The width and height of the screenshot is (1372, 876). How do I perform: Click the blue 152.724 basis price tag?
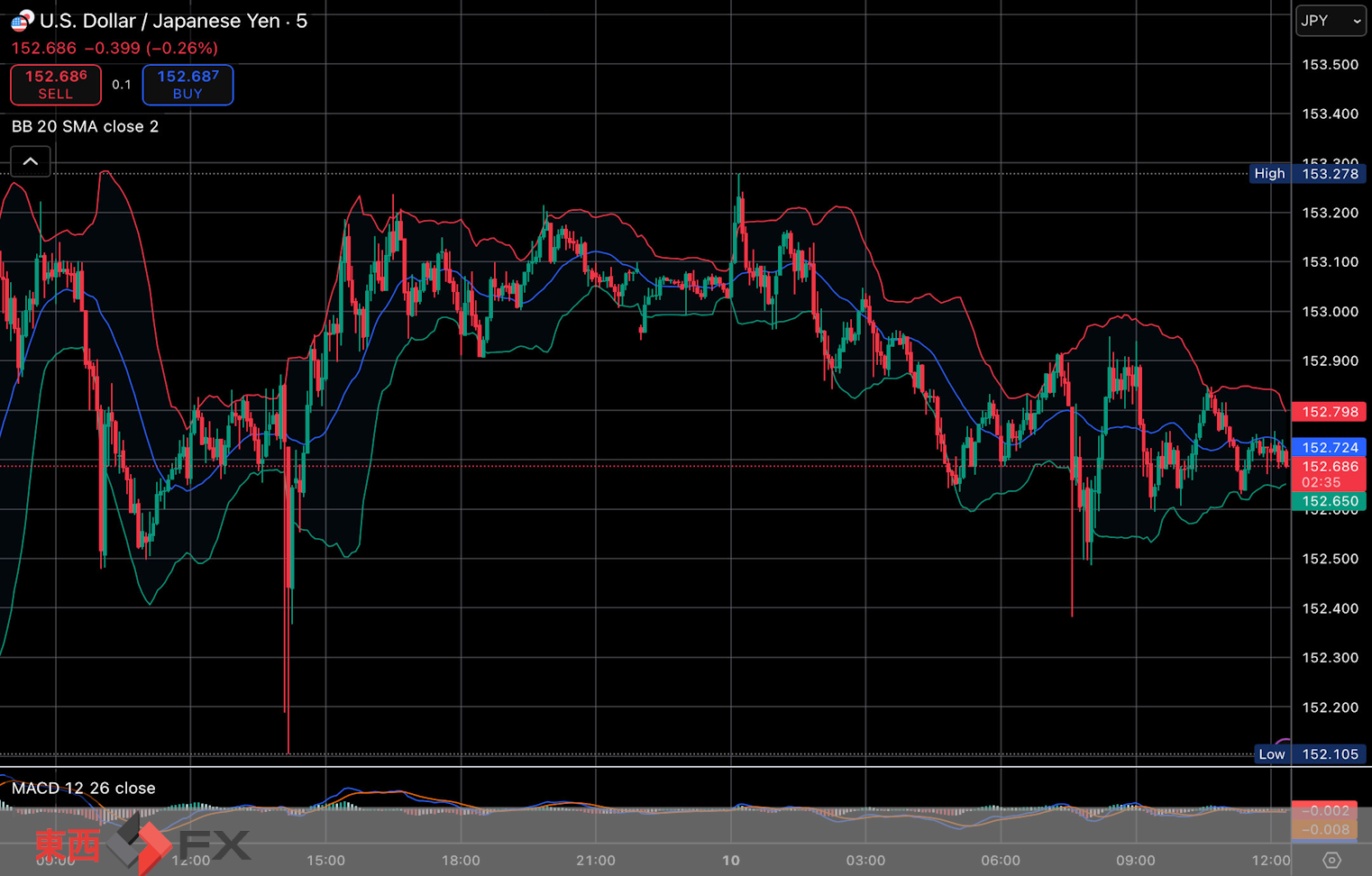(1329, 447)
